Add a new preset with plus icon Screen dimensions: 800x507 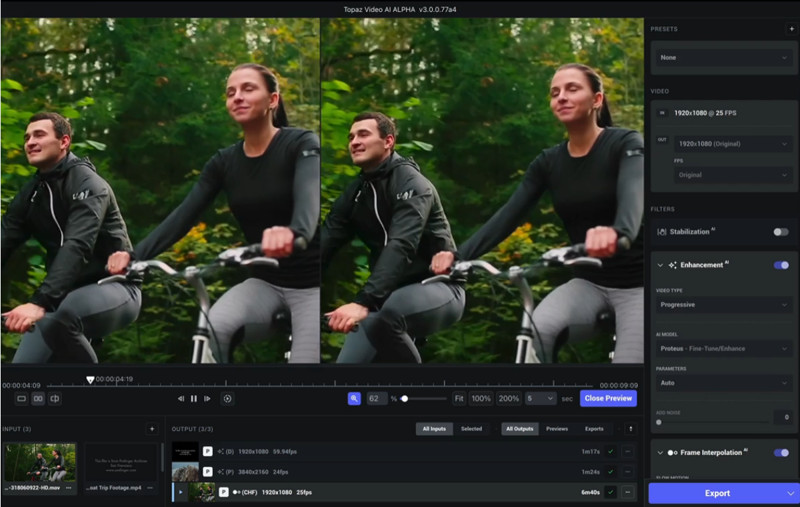[x=792, y=29]
